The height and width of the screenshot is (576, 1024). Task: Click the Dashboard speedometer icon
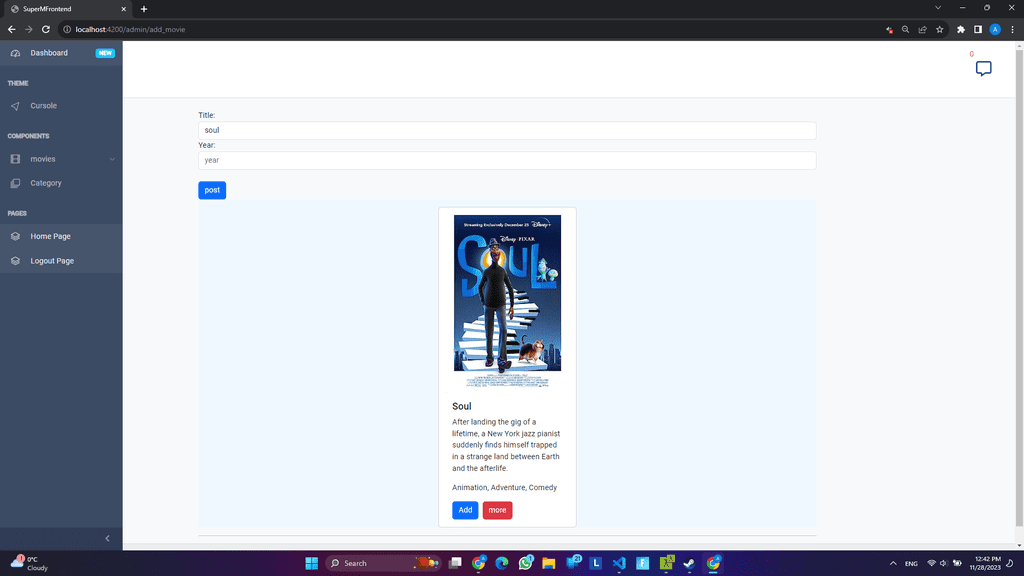[15, 54]
